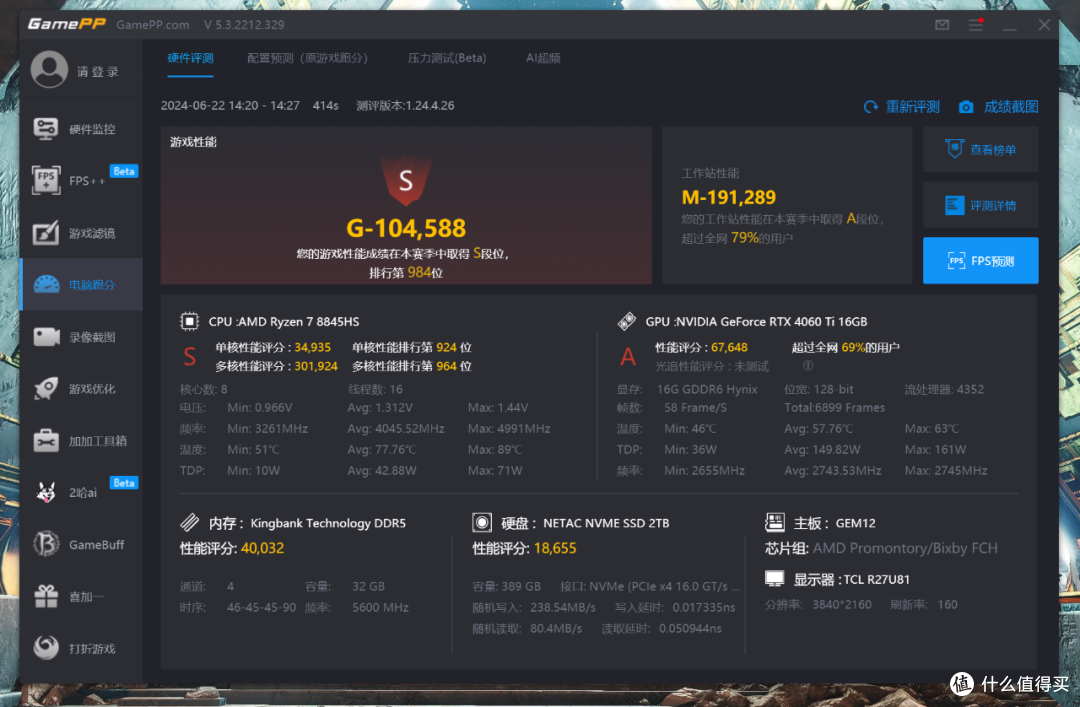Click the camera icon beside 成绩截图

click(x=966, y=107)
